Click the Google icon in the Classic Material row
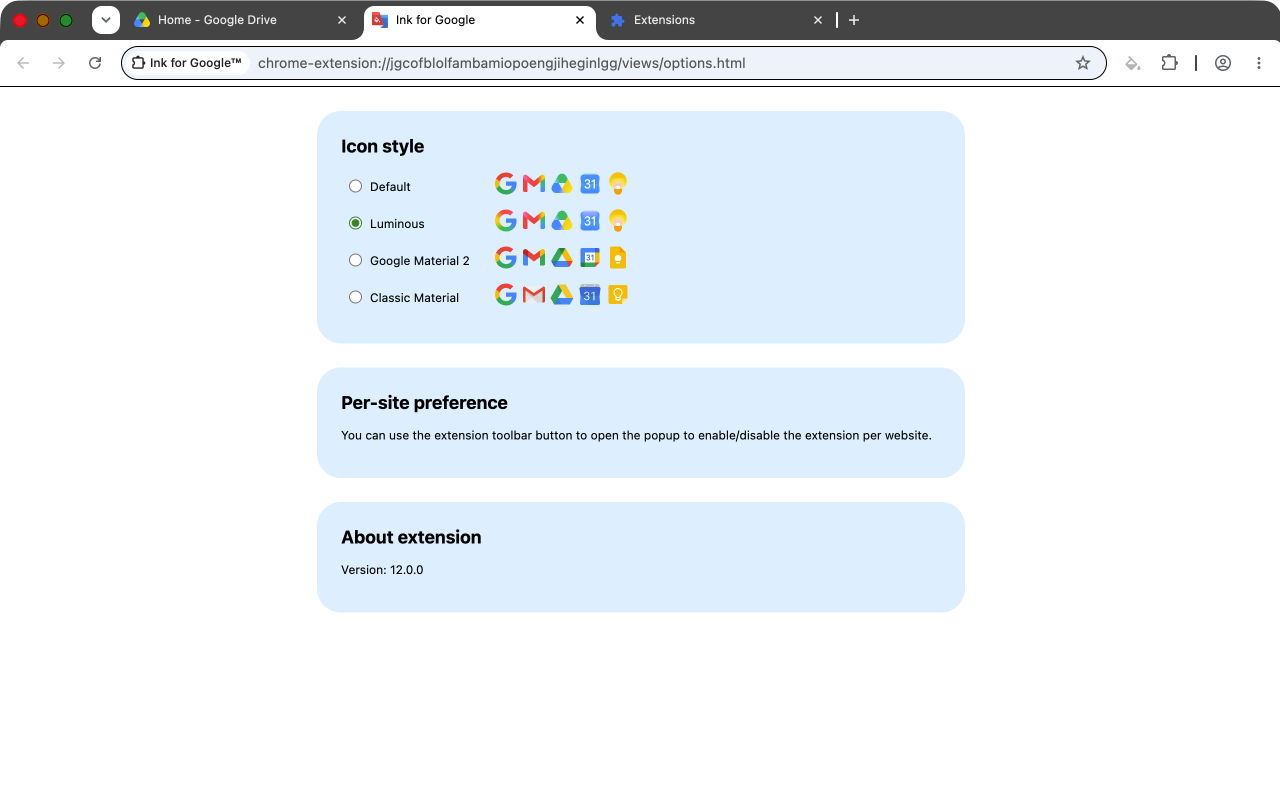This screenshot has width=1280, height=800. (506, 295)
